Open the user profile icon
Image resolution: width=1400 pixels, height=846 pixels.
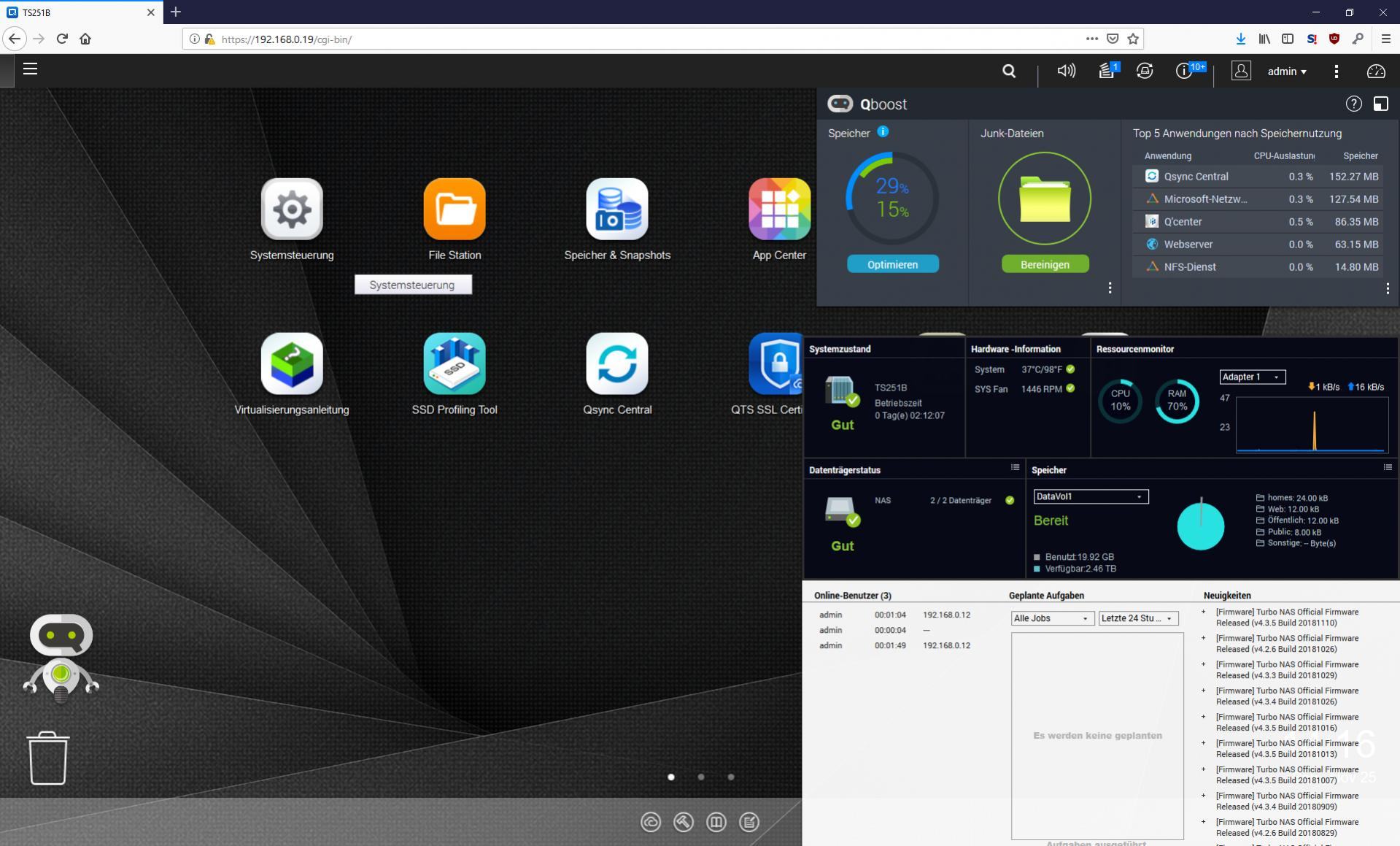click(1241, 71)
